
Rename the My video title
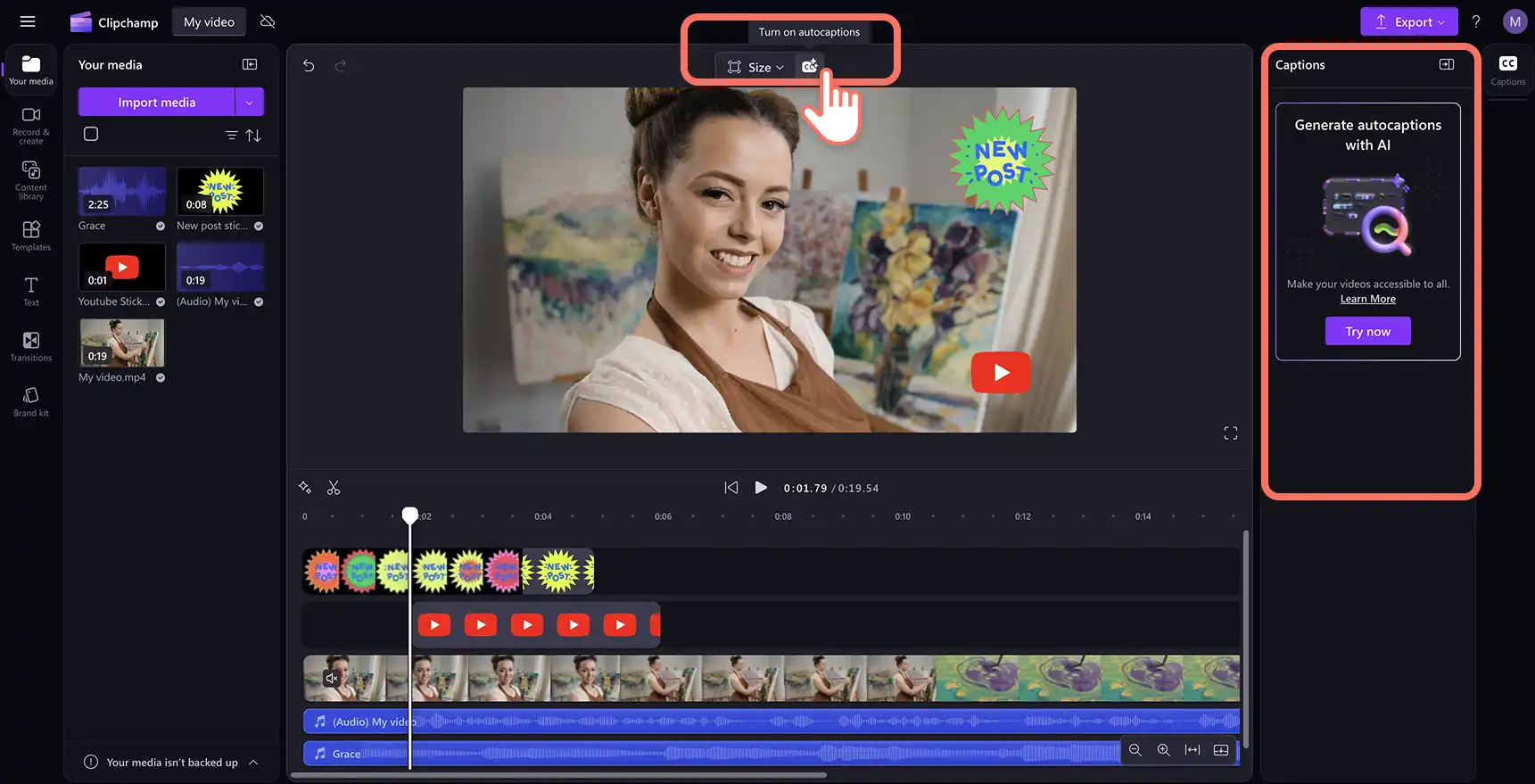[209, 21]
